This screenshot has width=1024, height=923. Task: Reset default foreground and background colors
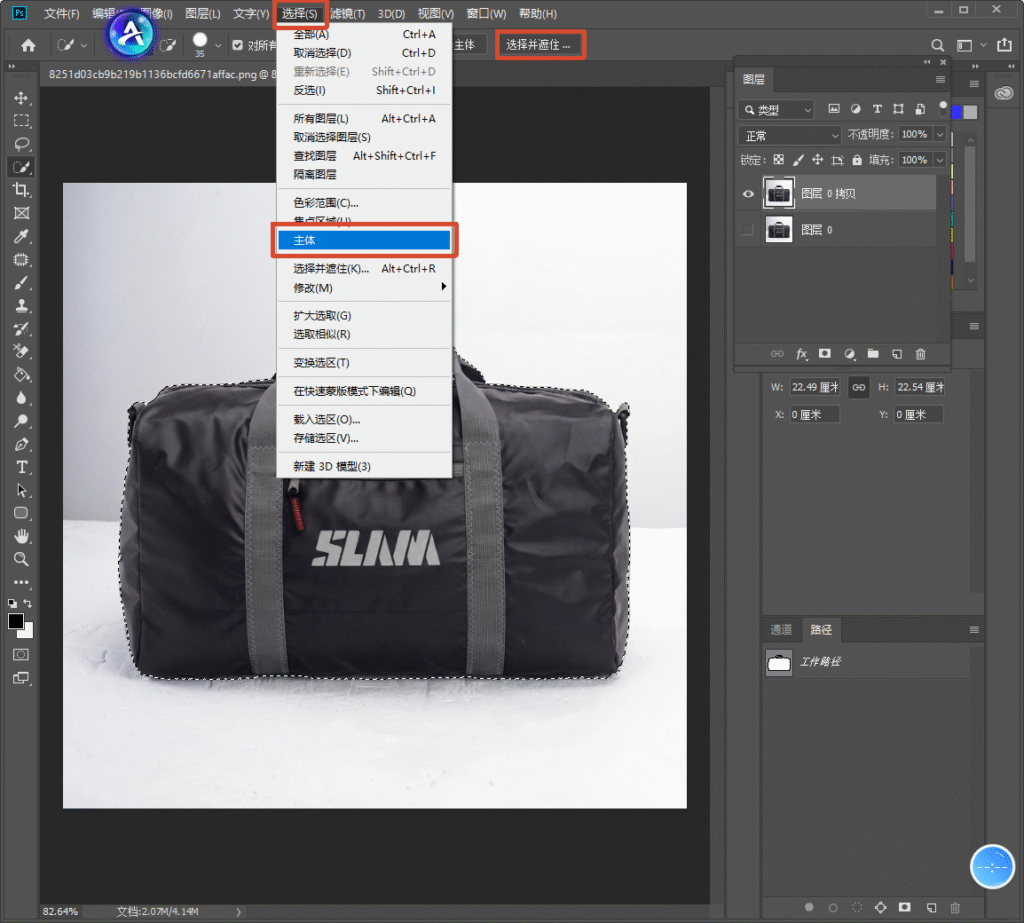pos(12,603)
